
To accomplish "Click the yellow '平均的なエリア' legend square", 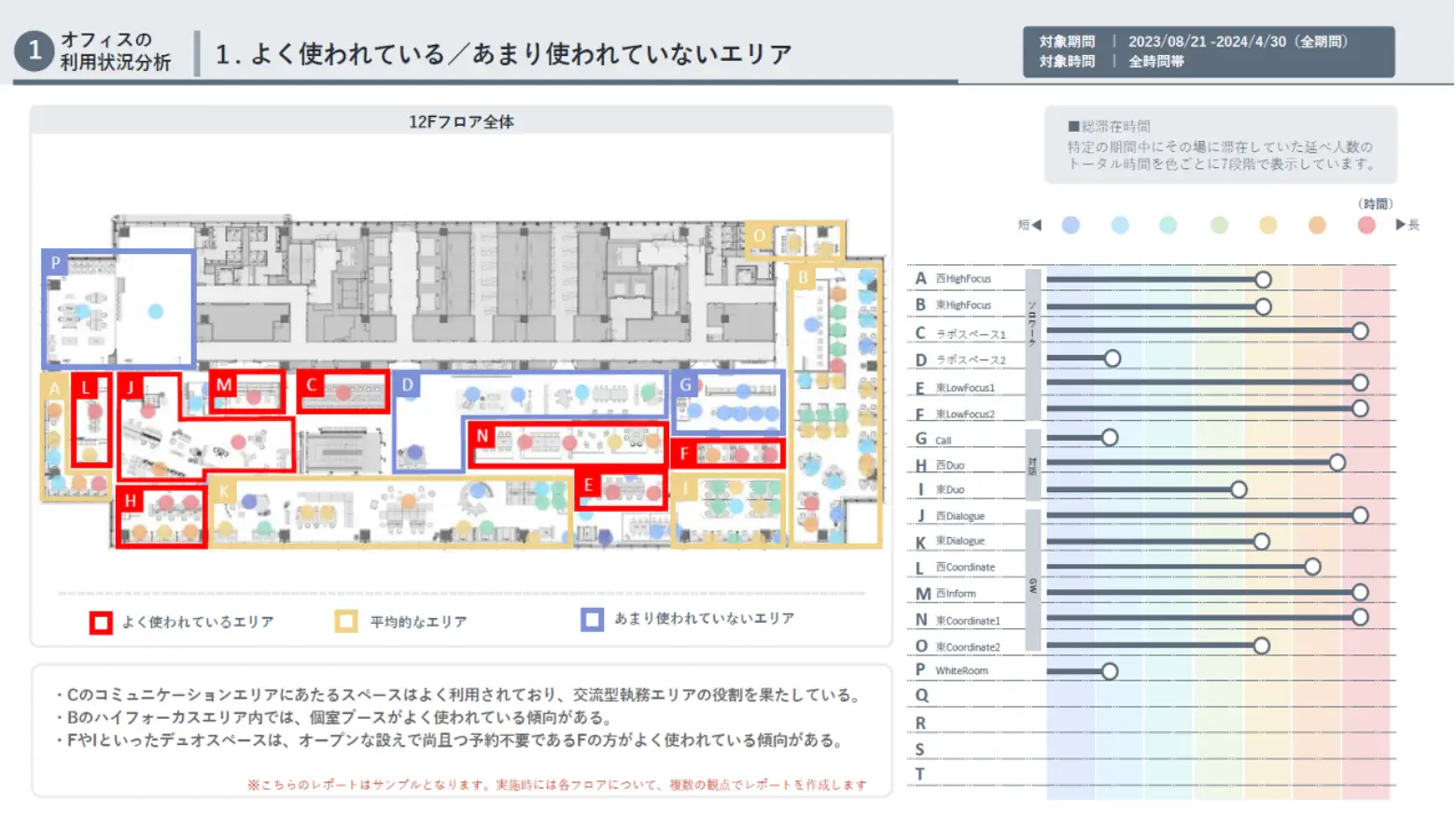I will tap(346, 622).
